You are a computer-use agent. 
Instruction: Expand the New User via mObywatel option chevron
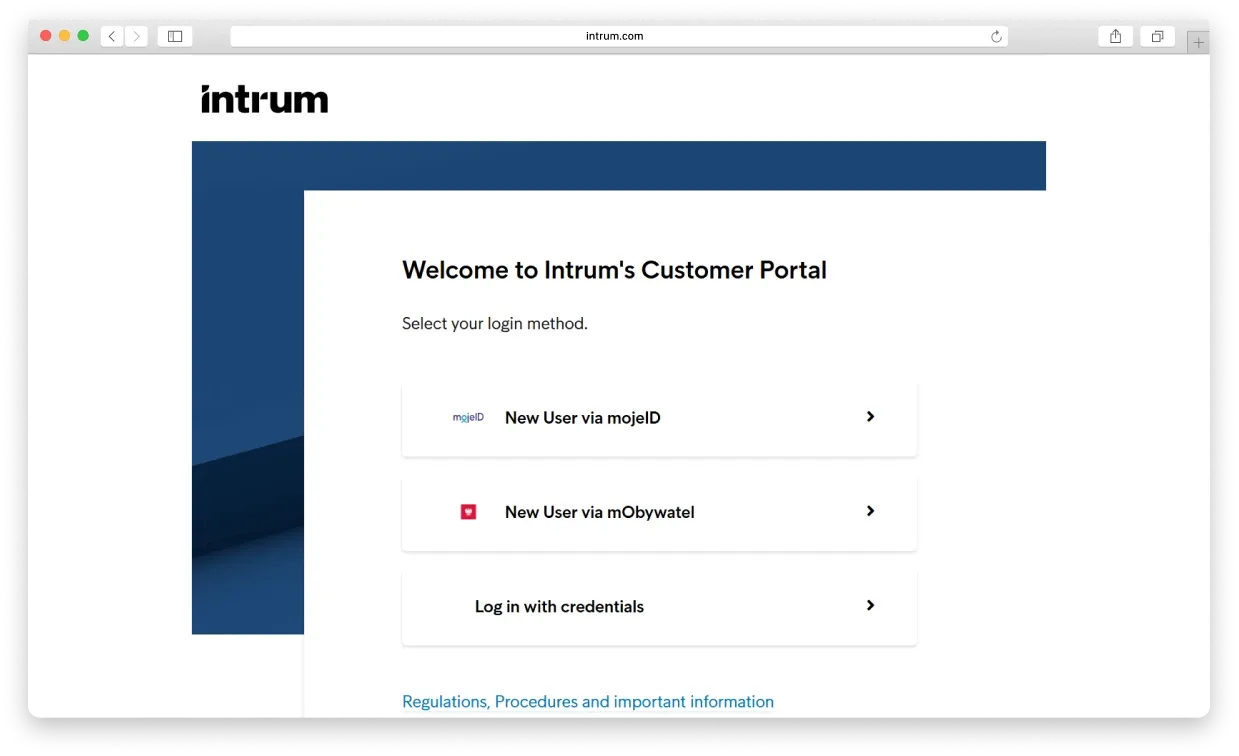(x=869, y=511)
